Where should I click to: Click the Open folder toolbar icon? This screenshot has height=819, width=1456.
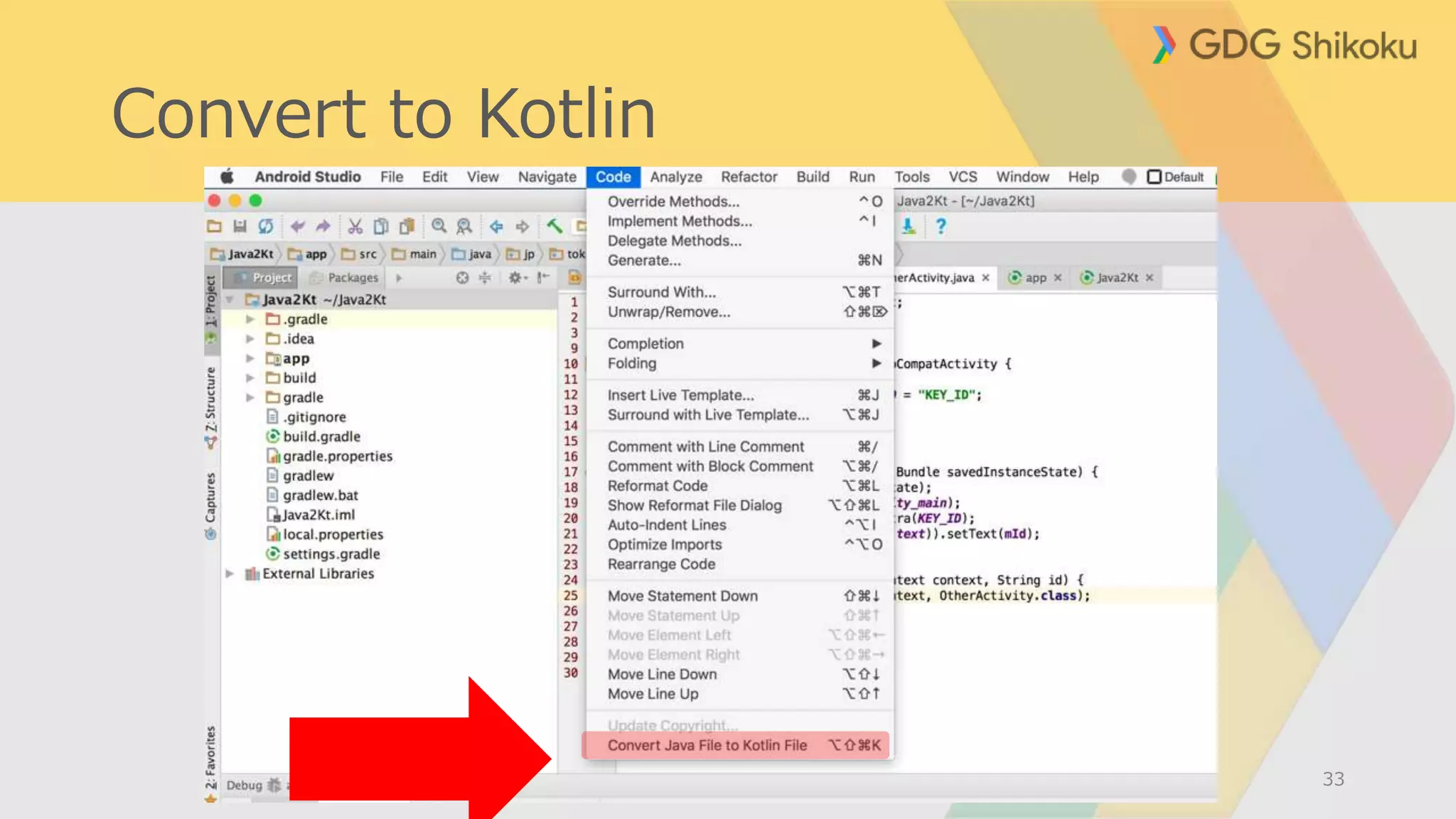click(x=214, y=227)
